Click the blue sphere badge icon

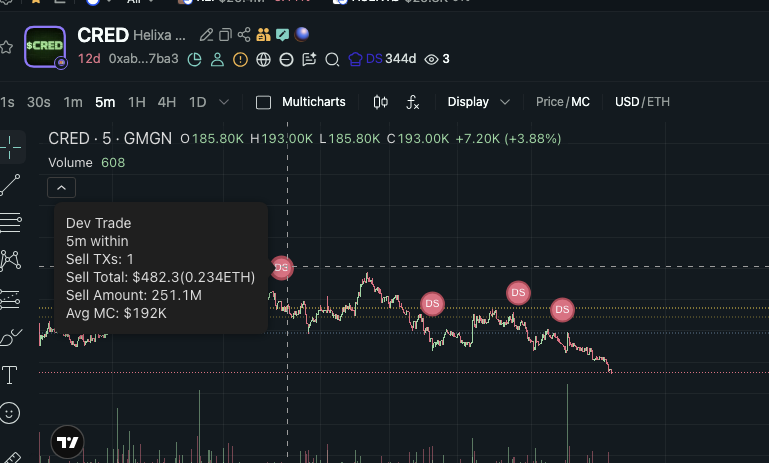[x=302, y=34]
